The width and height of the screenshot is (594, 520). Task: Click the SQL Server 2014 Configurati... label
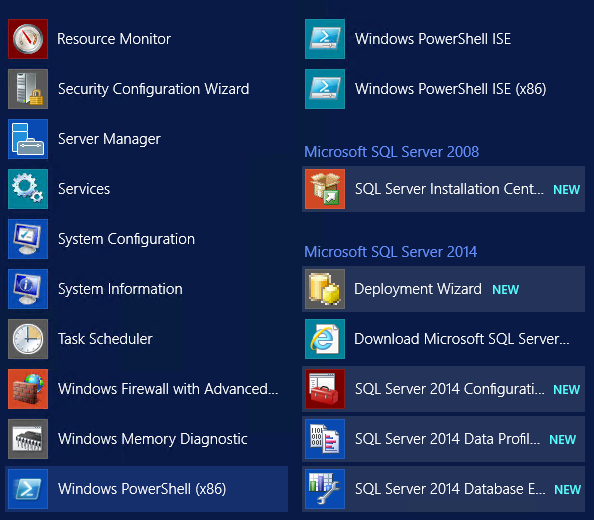tap(450, 389)
